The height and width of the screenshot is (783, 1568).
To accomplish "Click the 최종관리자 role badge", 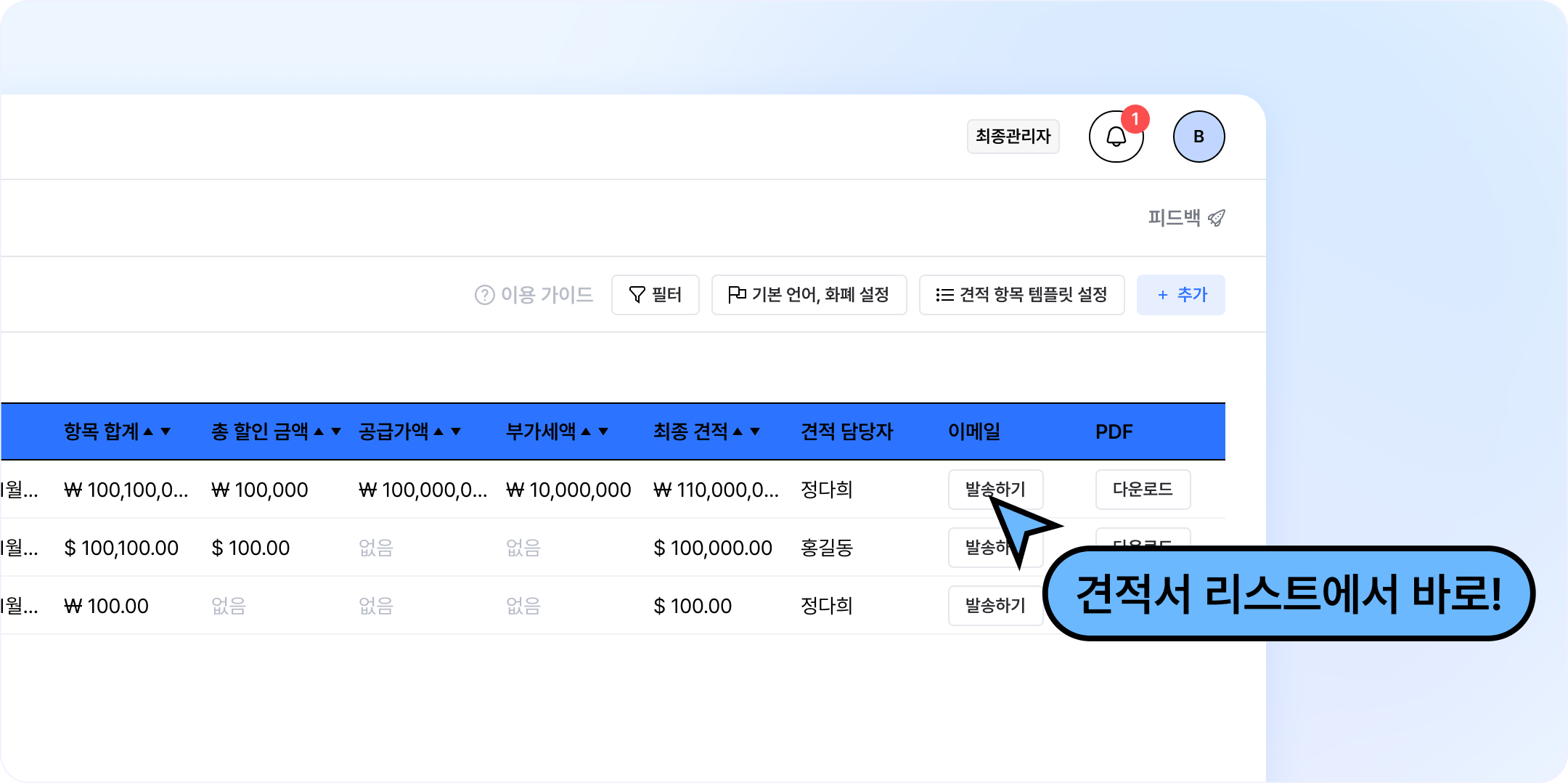I will [1013, 137].
